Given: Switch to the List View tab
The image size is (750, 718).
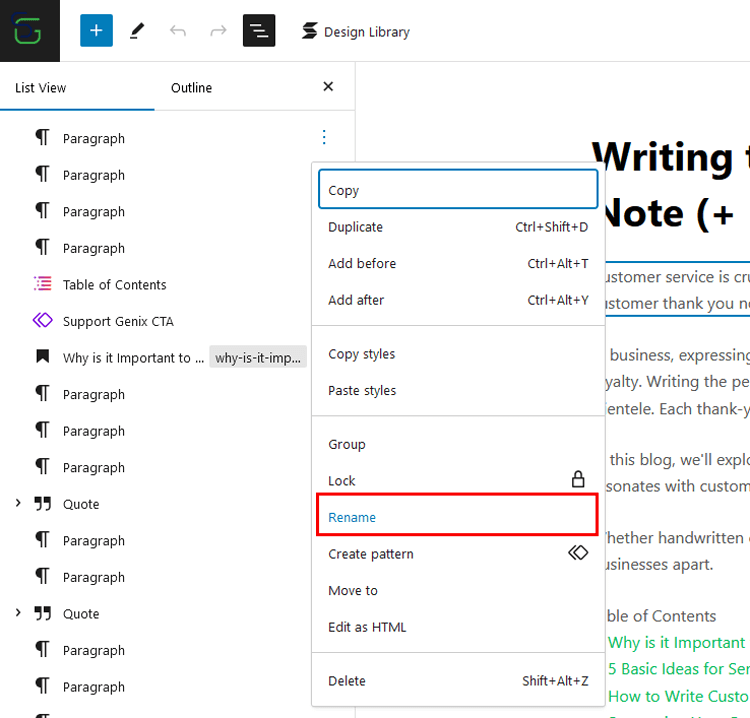Looking at the screenshot, I should tap(41, 88).
